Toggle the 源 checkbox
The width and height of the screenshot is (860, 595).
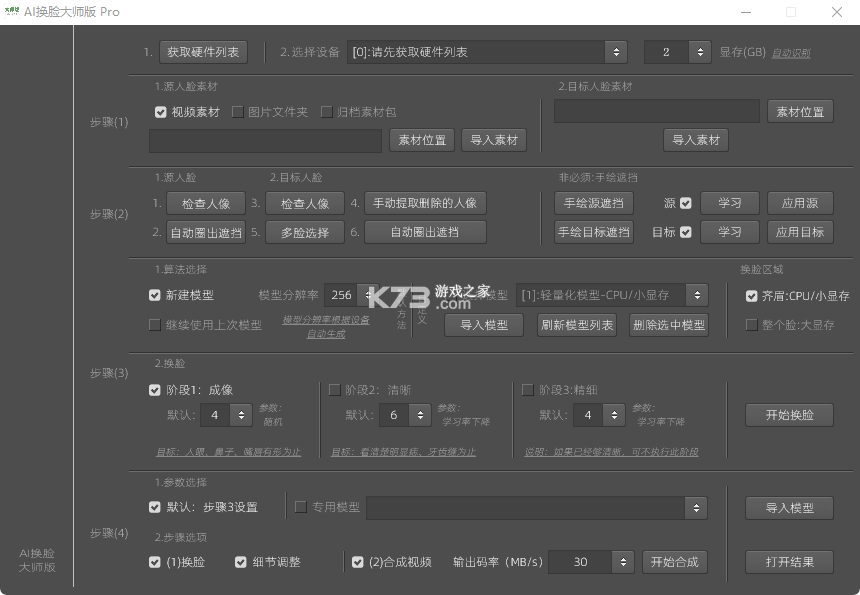(x=686, y=203)
